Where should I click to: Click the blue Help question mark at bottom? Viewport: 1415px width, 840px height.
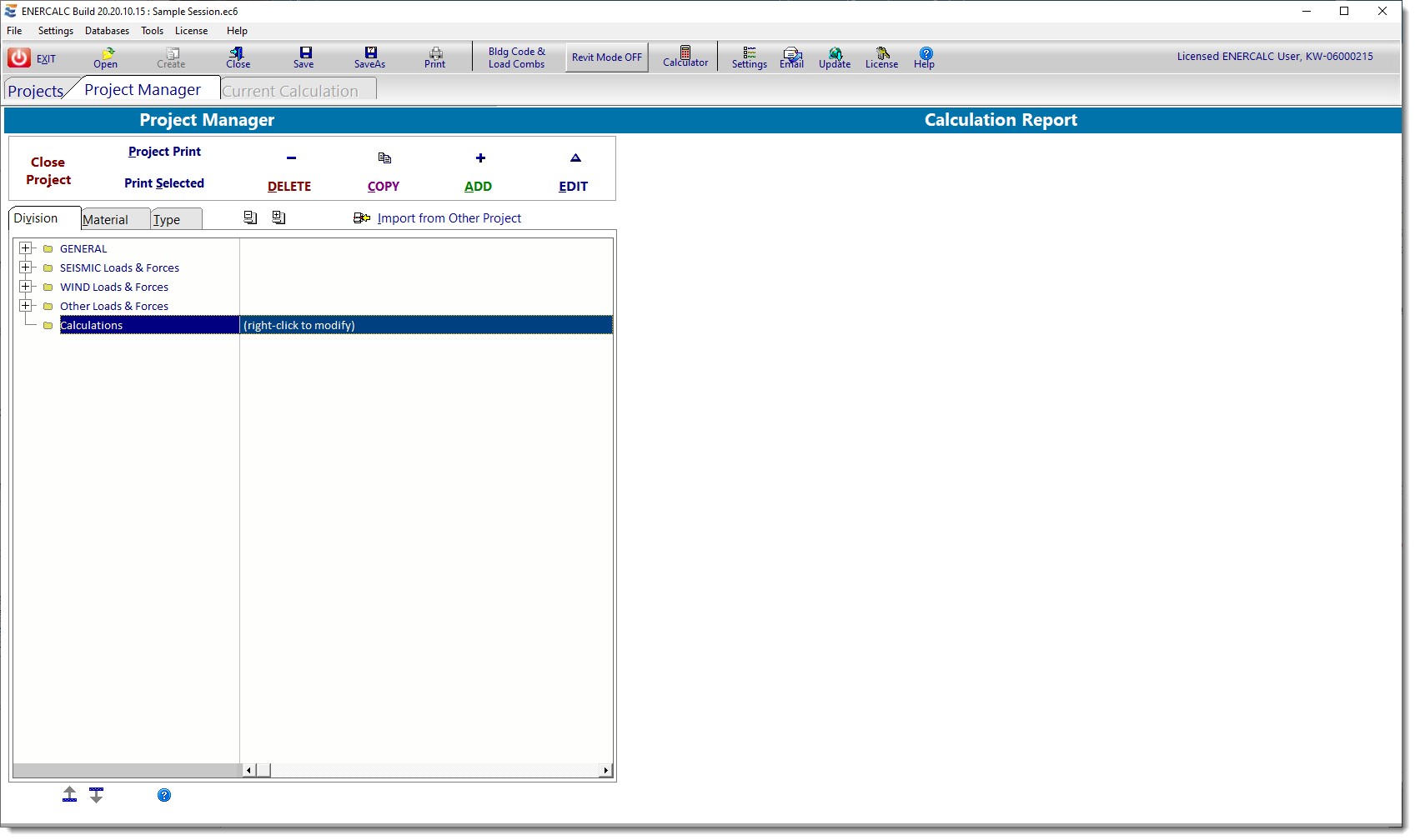(x=164, y=795)
